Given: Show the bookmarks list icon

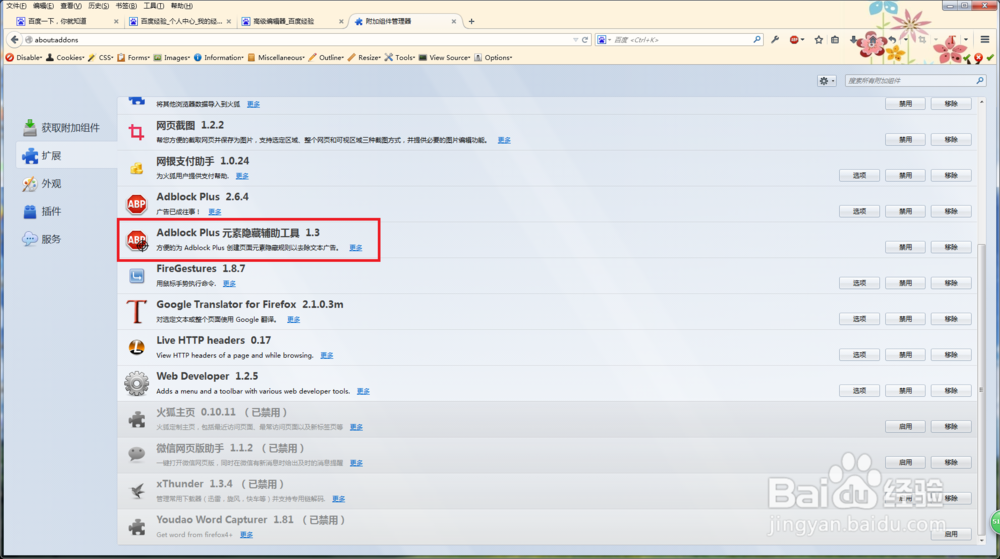Looking at the screenshot, I should [835, 40].
